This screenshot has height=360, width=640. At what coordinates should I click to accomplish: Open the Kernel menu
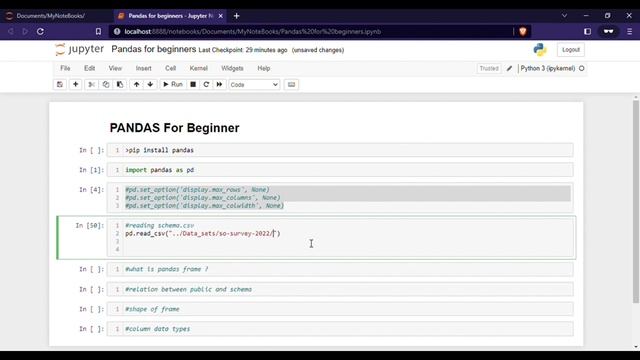[199, 68]
